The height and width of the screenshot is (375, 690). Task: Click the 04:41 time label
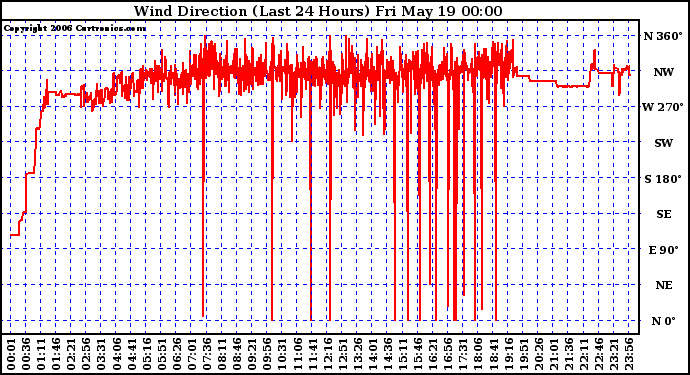click(131, 354)
